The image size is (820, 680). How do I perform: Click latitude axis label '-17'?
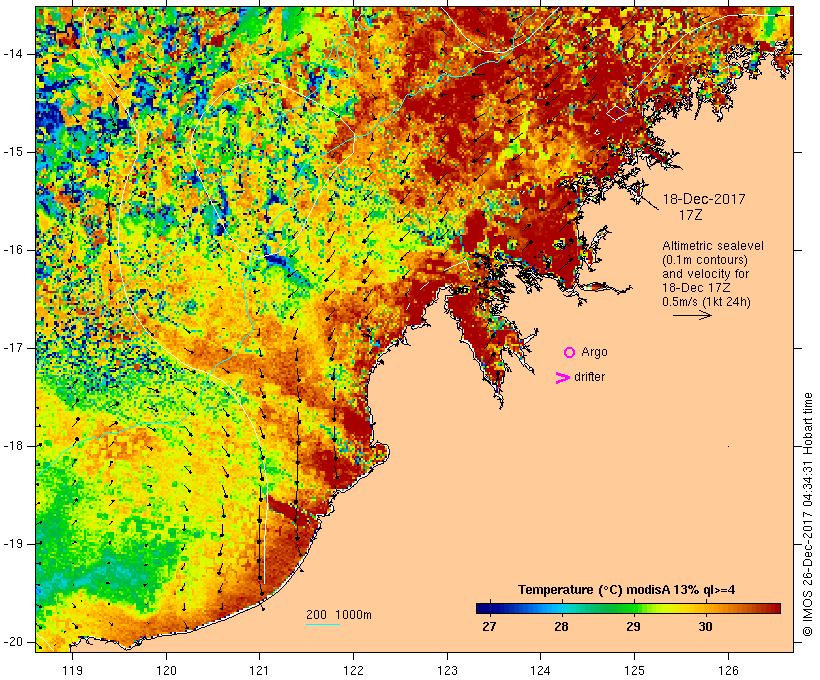pyautogui.click(x=12, y=348)
